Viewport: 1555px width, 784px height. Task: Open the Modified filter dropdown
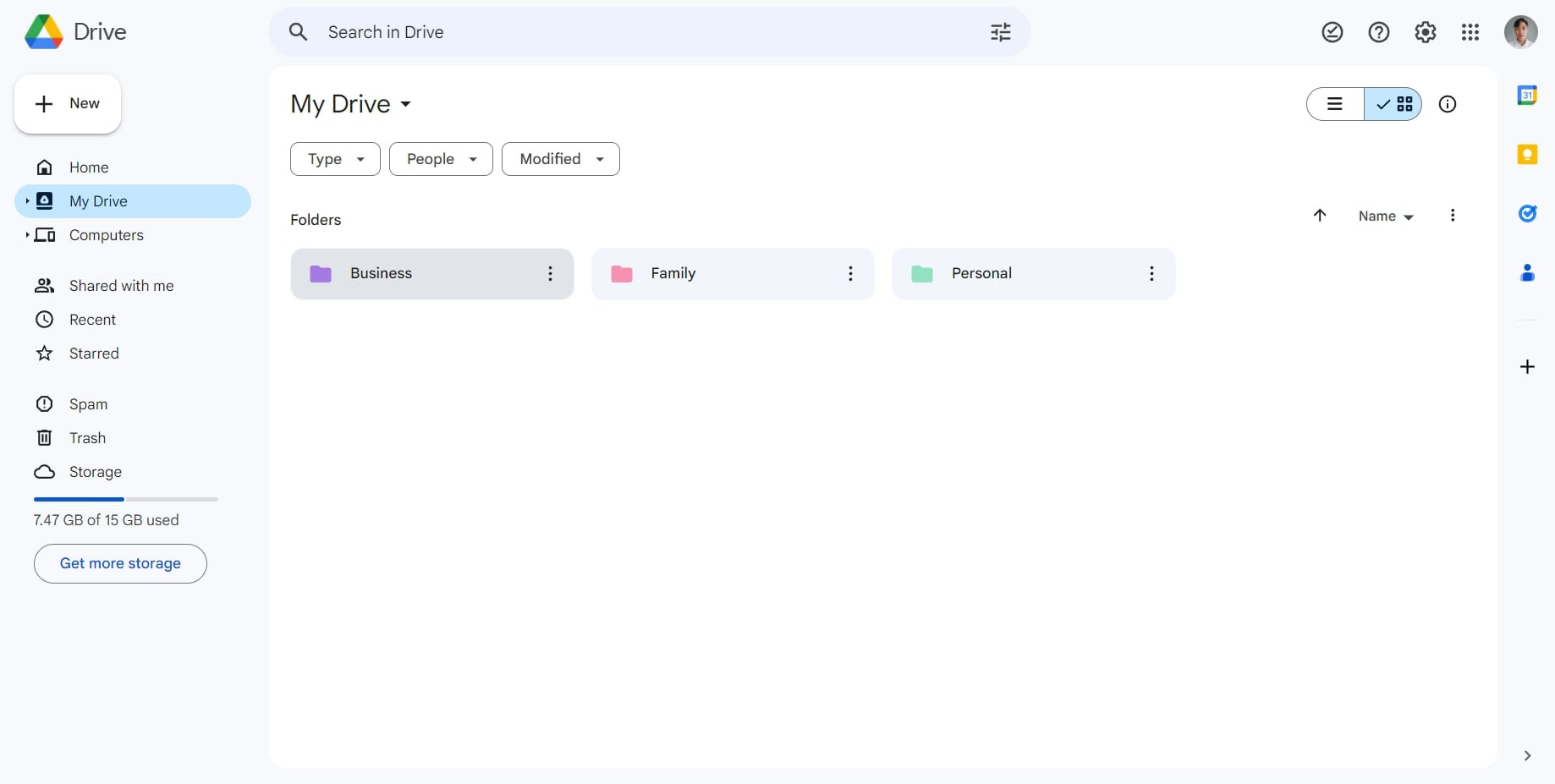tap(561, 159)
